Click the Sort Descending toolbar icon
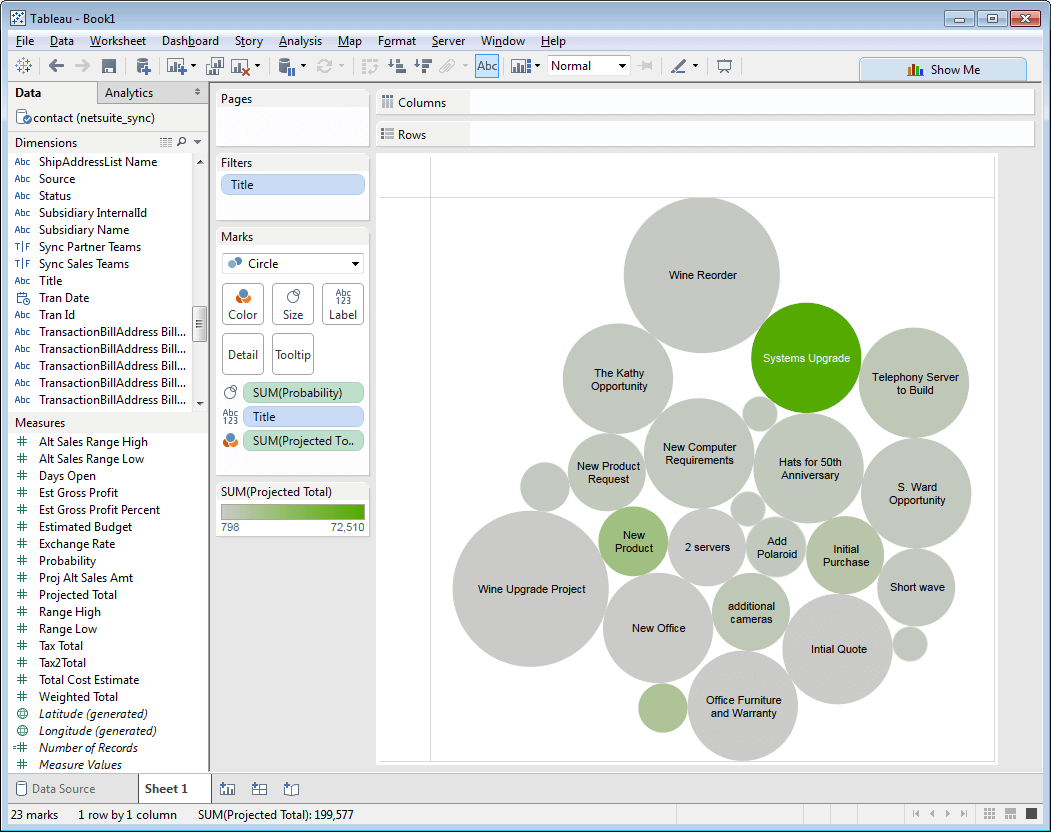 [422, 66]
